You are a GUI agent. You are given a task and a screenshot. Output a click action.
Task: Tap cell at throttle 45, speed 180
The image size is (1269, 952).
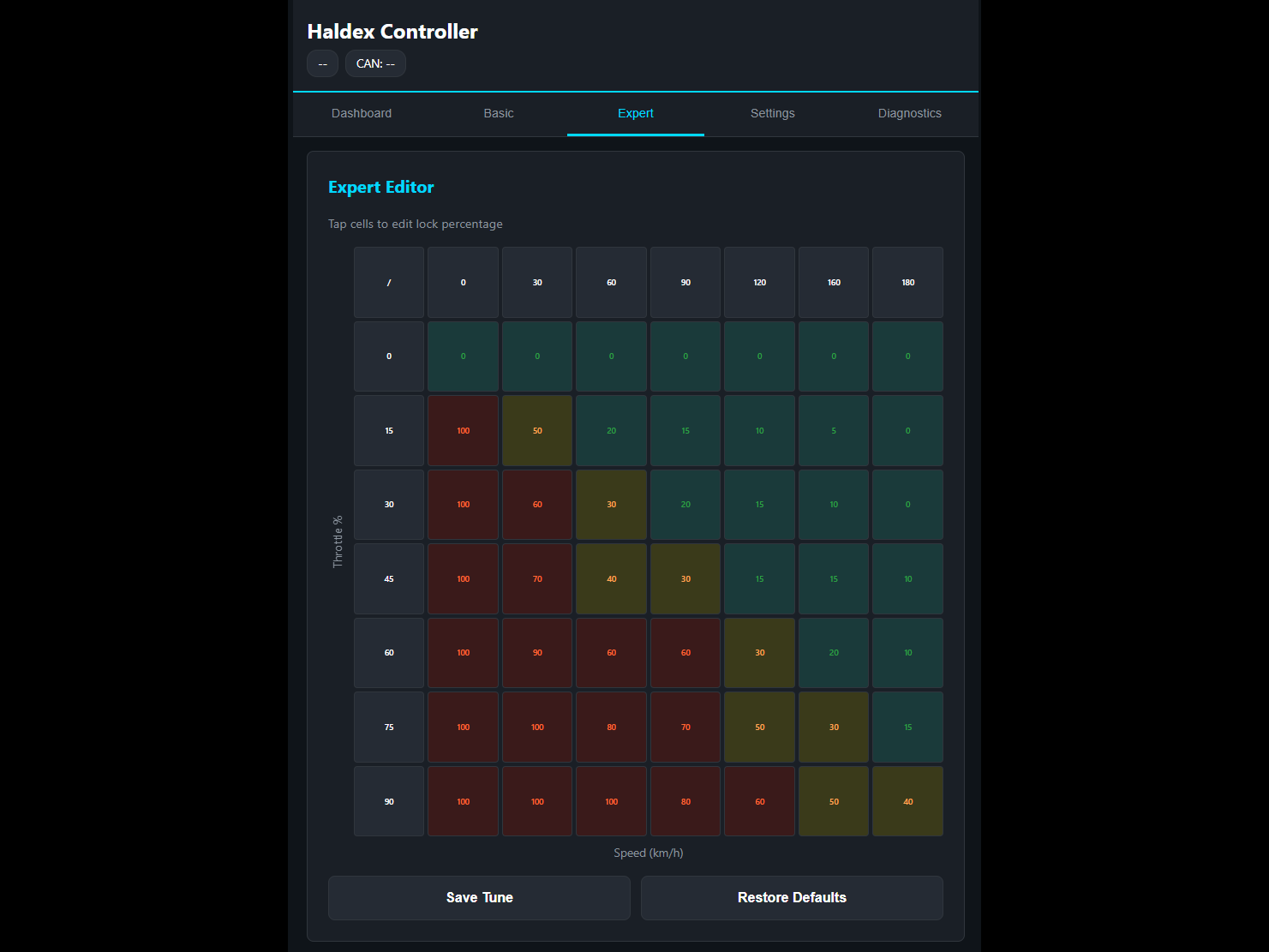907,579
